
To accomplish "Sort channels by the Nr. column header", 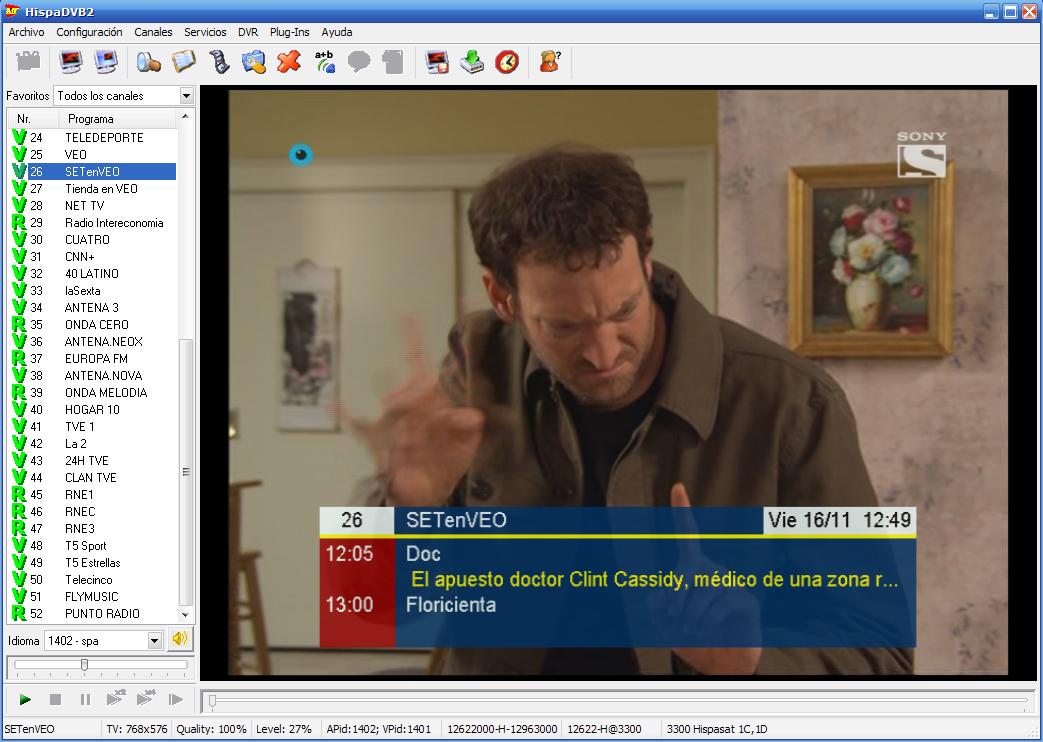I will 33,118.
